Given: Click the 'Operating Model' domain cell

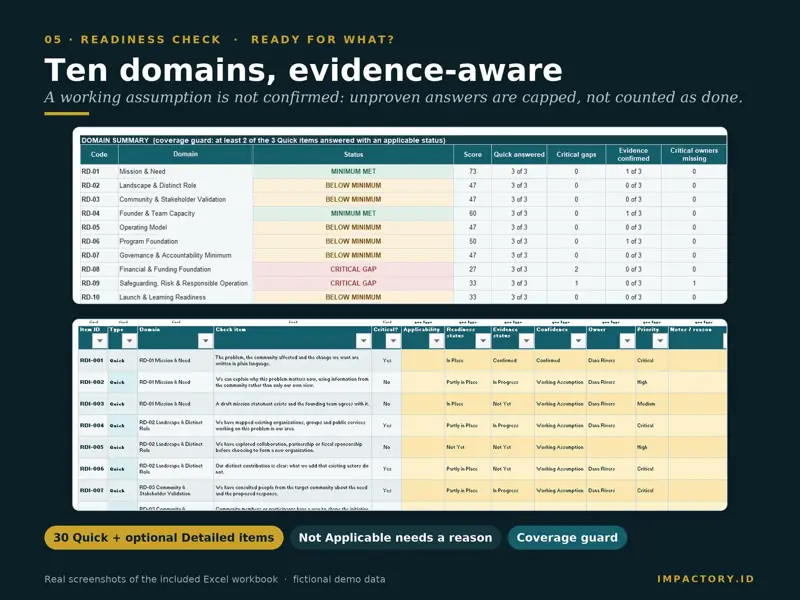Looking at the screenshot, I should click(185, 228).
